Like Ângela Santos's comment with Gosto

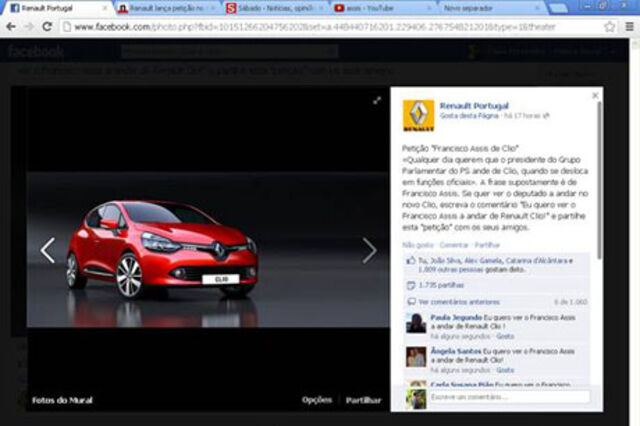point(505,370)
